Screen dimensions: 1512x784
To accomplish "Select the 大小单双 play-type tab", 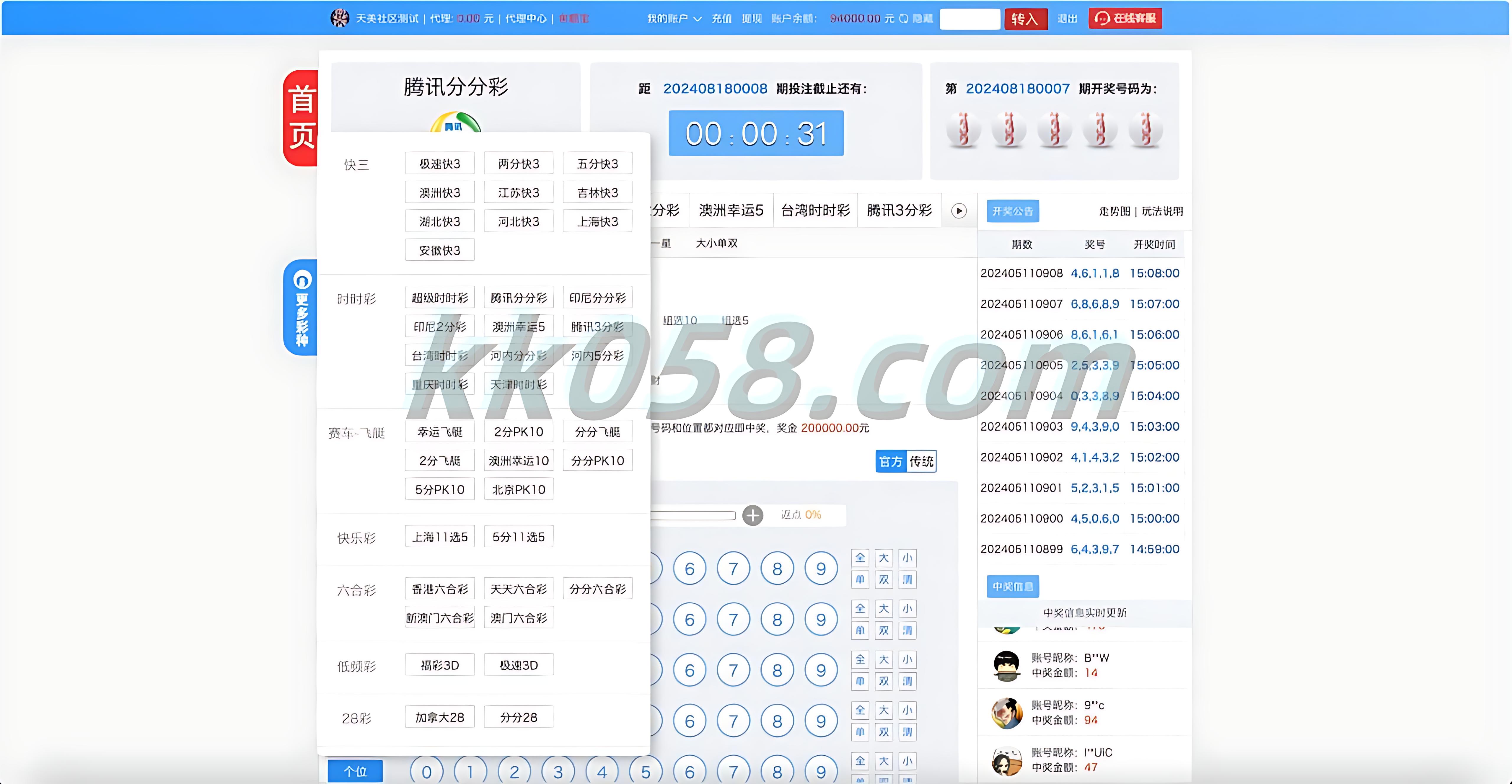I will point(717,243).
